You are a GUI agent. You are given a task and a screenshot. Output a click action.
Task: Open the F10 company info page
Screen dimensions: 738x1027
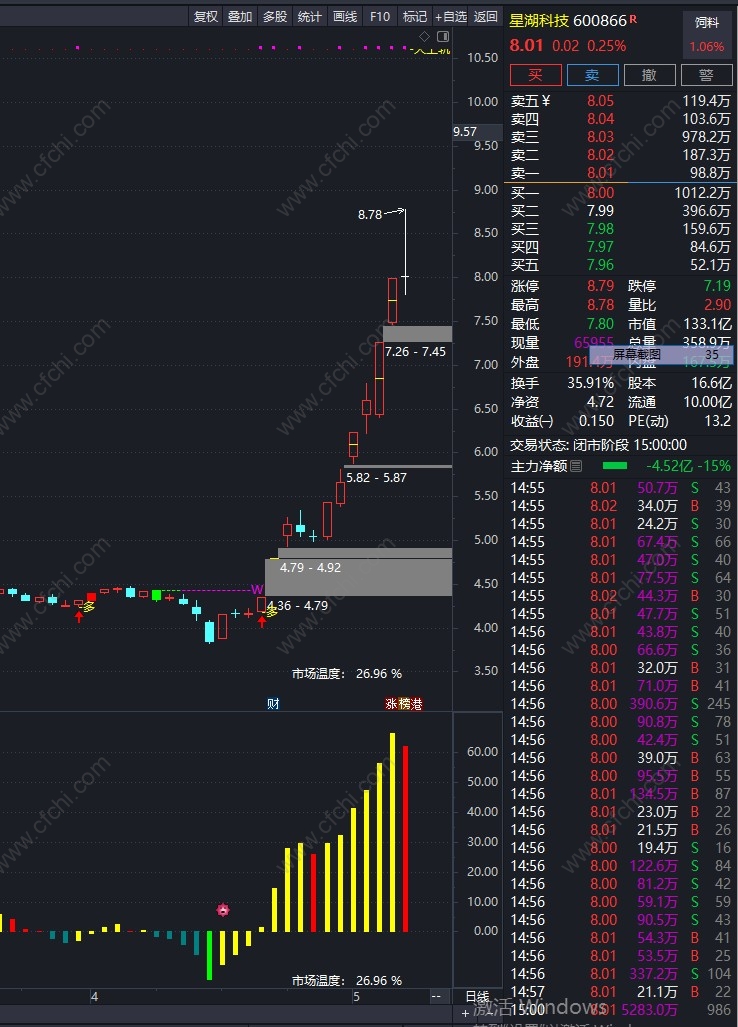point(380,16)
